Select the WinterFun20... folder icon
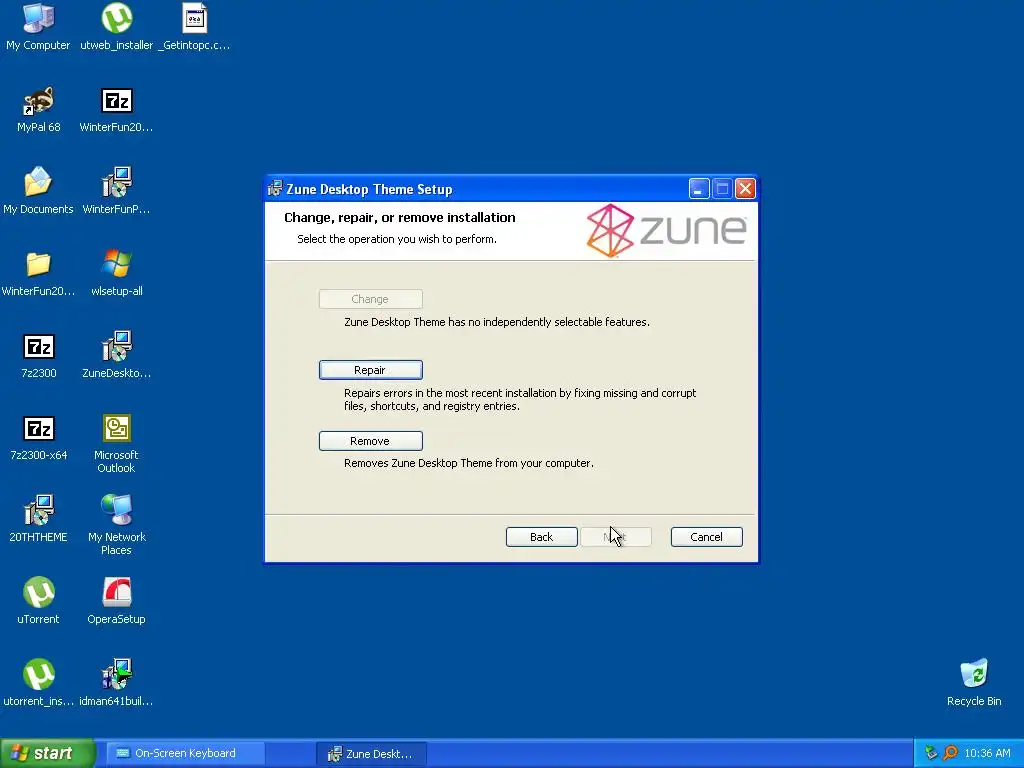1024x768 pixels. pos(38,273)
